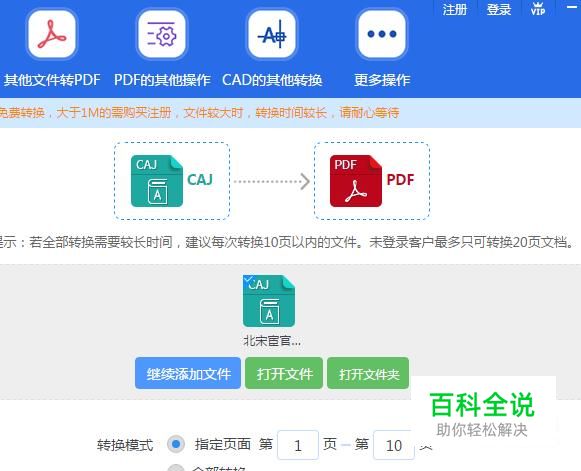Viewport: 581px width, 471px height.
Task: Click the green CAJ source format icon
Action: pyautogui.click(x=157, y=180)
